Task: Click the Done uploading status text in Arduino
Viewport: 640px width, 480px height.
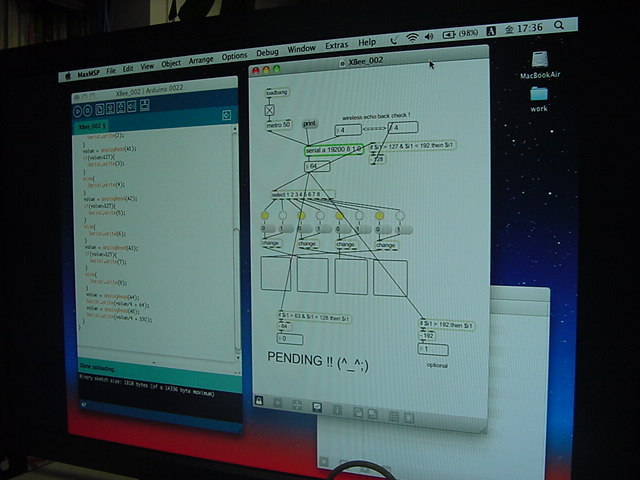Action: coord(98,368)
